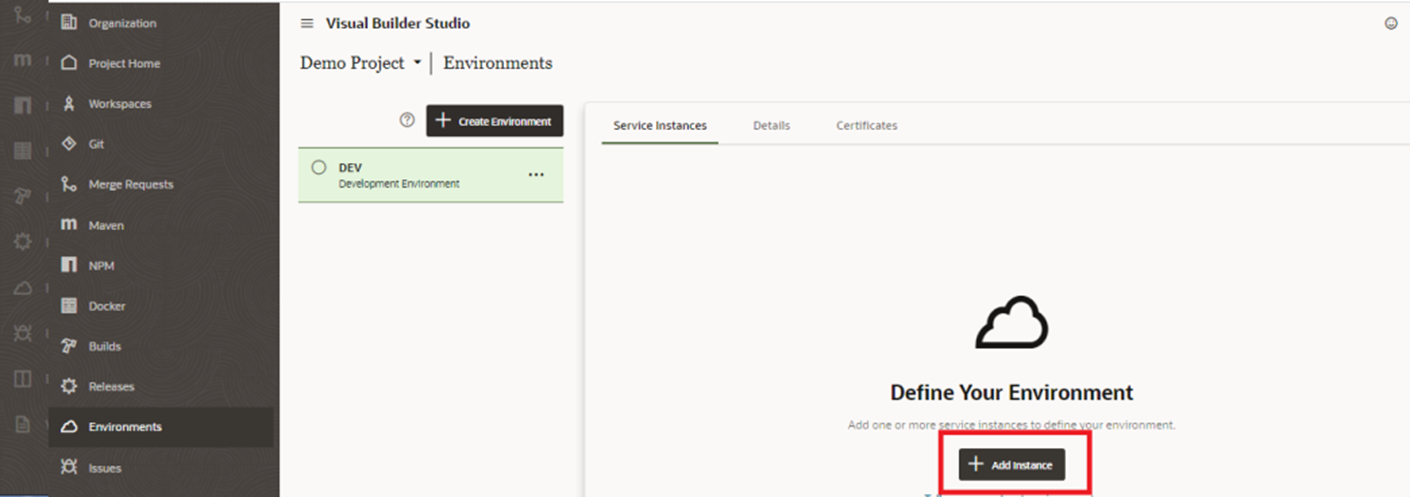Click the help question mark icon
This screenshot has height=497, width=1410.
pos(407,120)
